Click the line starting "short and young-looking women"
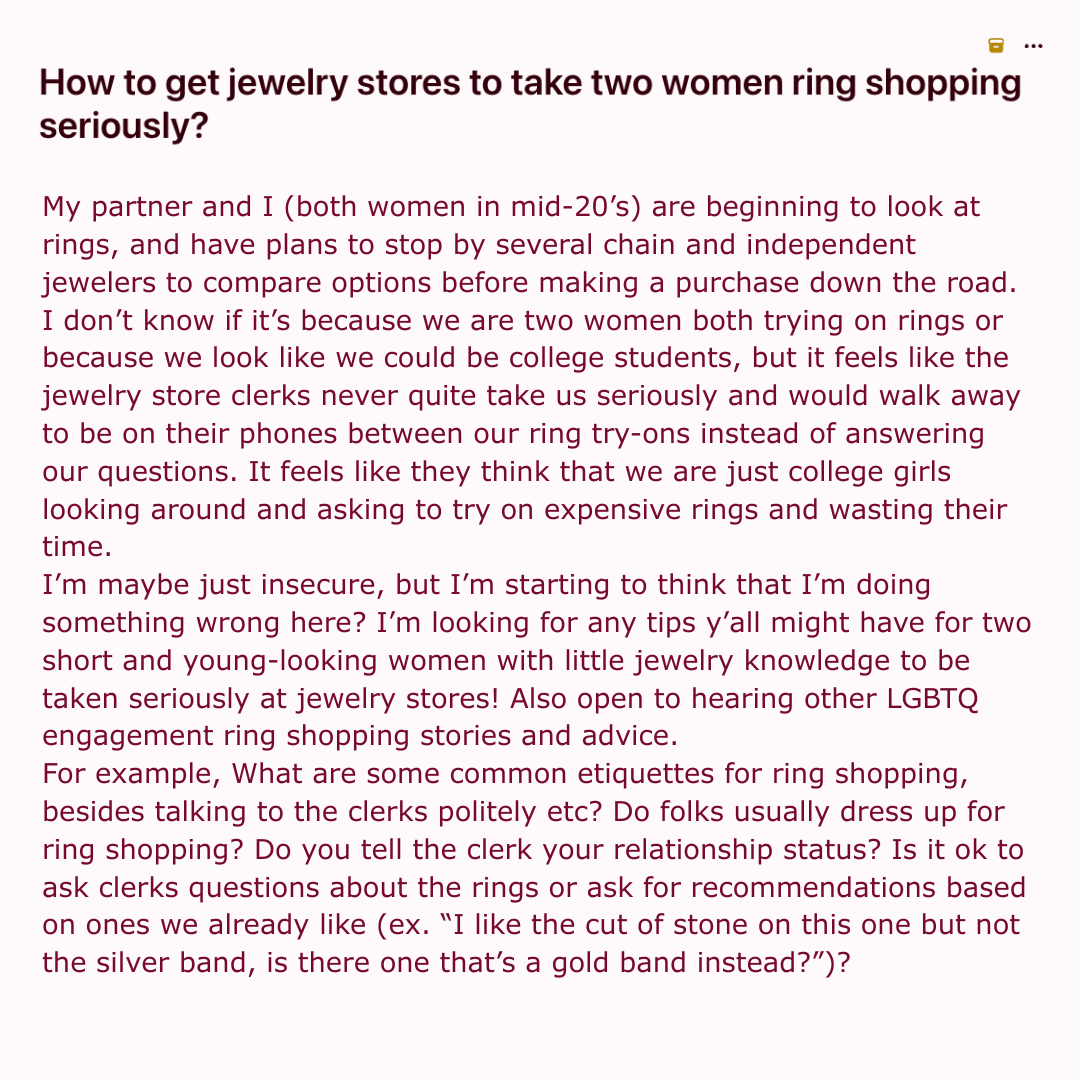 click(506, 661)
